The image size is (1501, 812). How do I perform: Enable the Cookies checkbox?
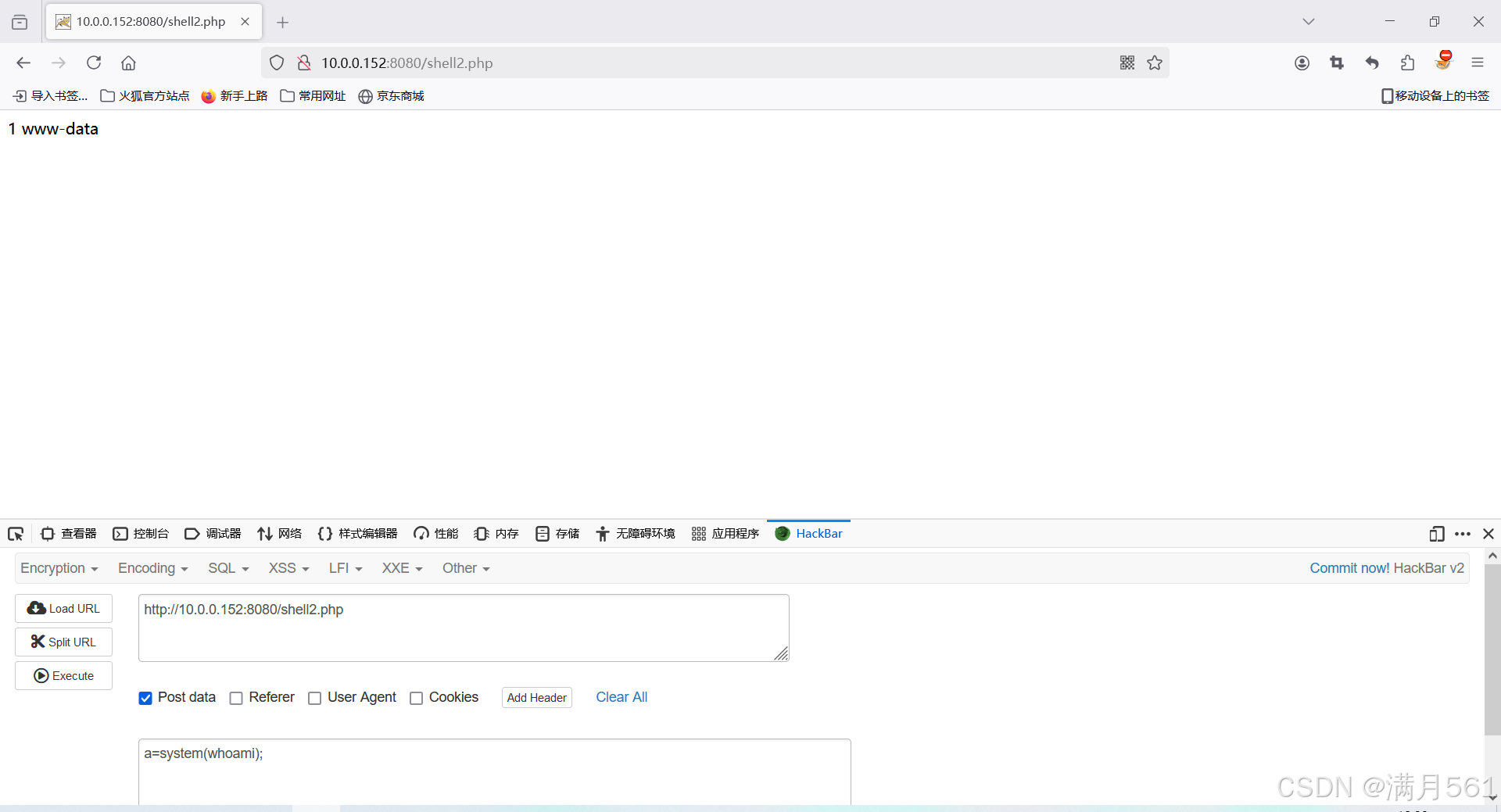coord(417,698)
